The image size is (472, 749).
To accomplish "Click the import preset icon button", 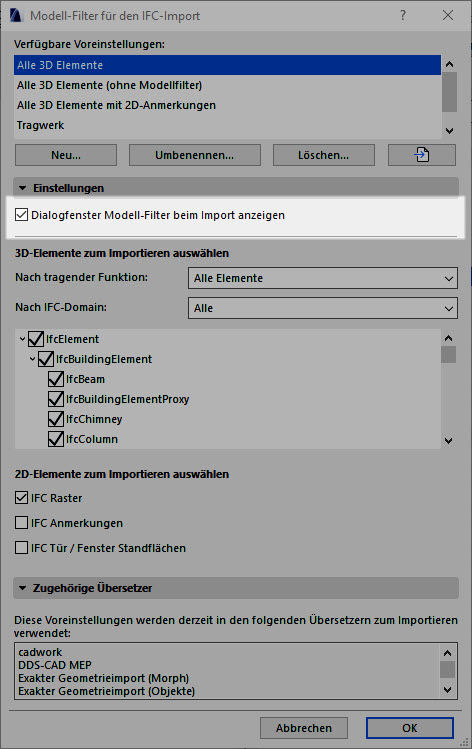I will pos(421,155).
